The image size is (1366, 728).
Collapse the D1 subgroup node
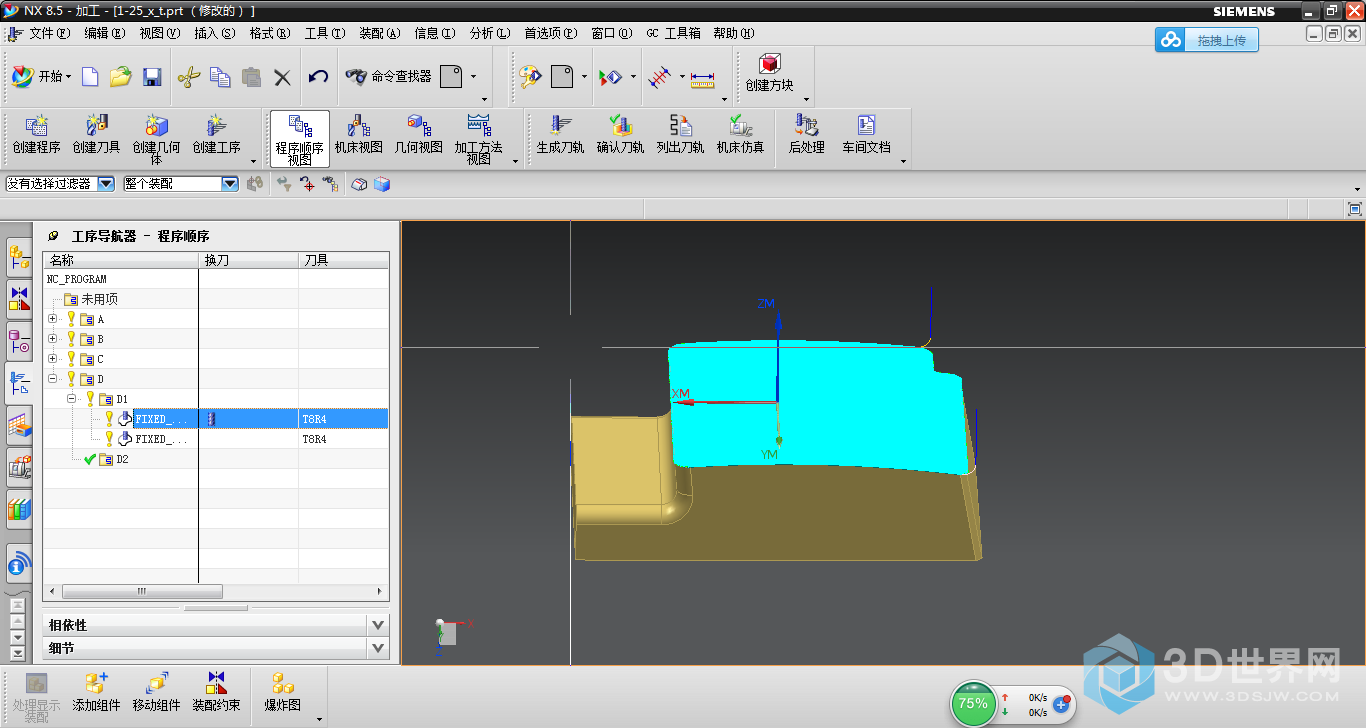(x=72, y=399)
